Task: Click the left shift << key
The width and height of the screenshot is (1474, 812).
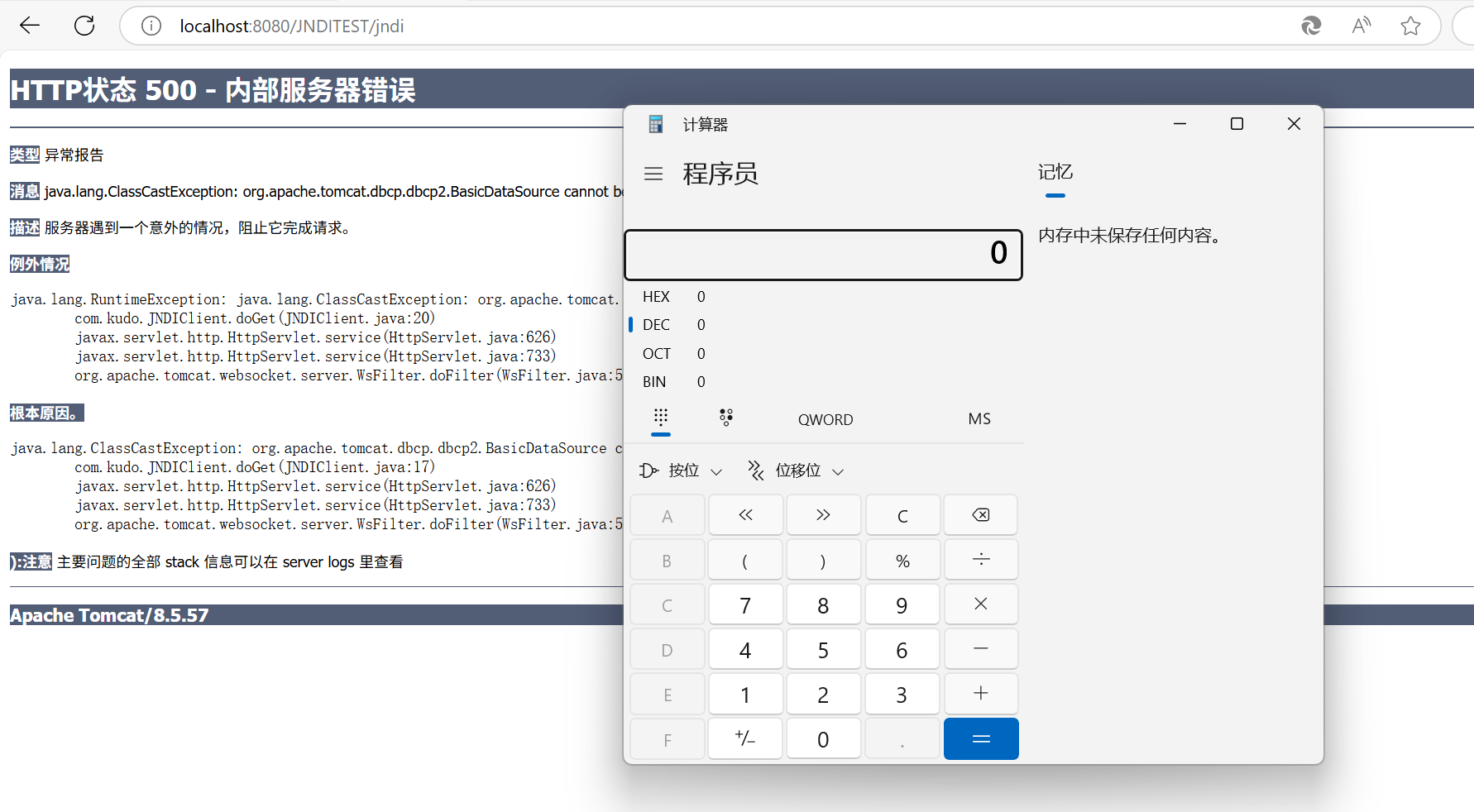Action: [745, 515]
